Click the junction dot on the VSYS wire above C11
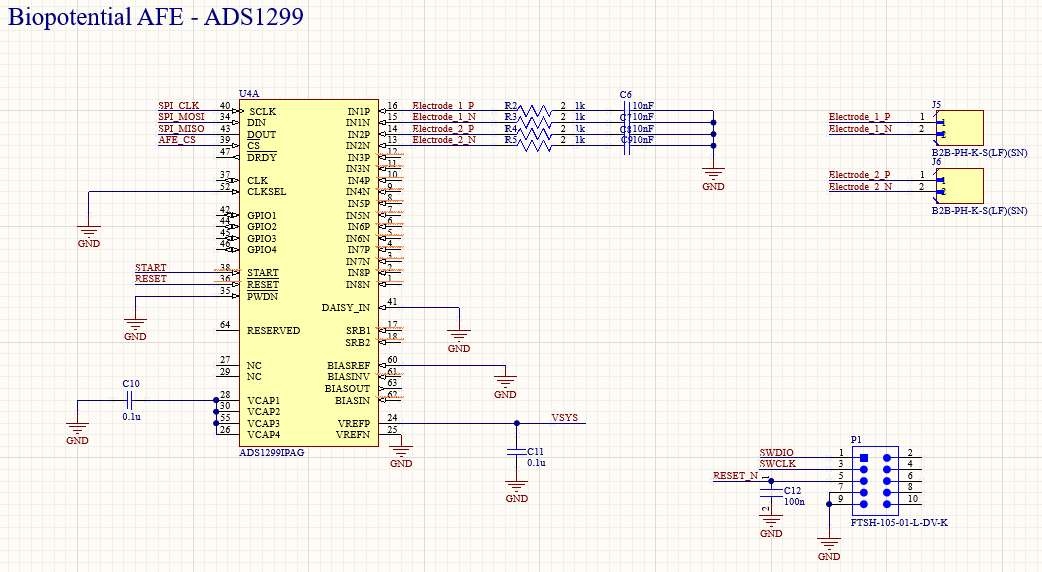 tap(516, 423)
